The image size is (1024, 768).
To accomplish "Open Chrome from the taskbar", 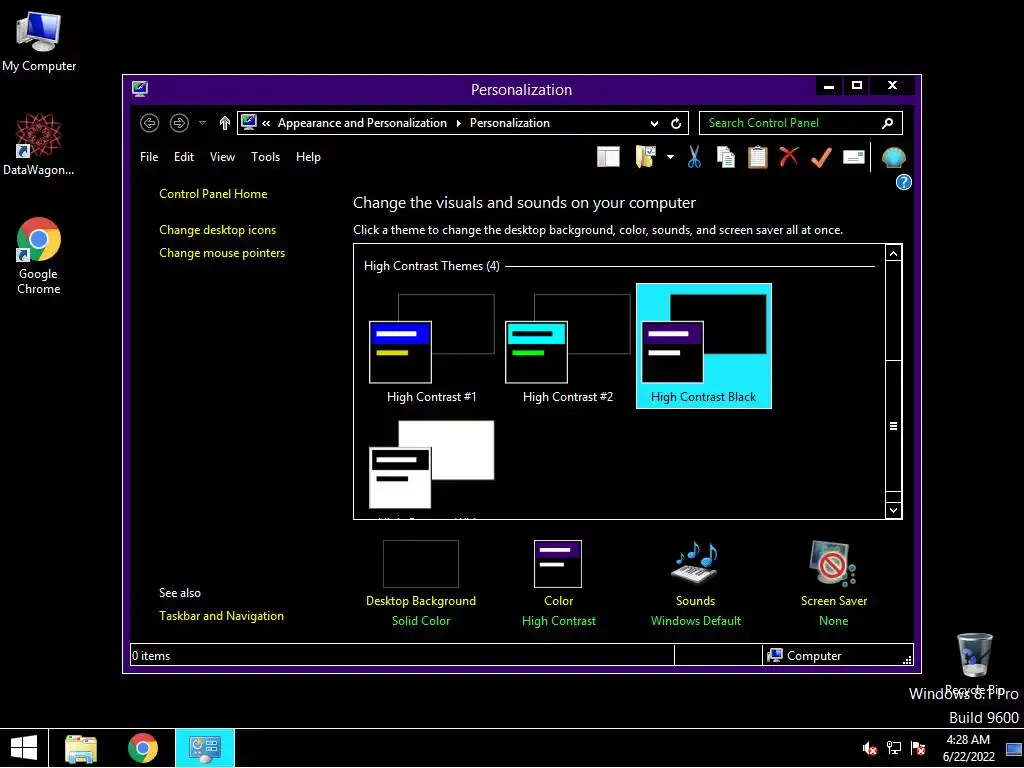I will click(x=142, y=748).
